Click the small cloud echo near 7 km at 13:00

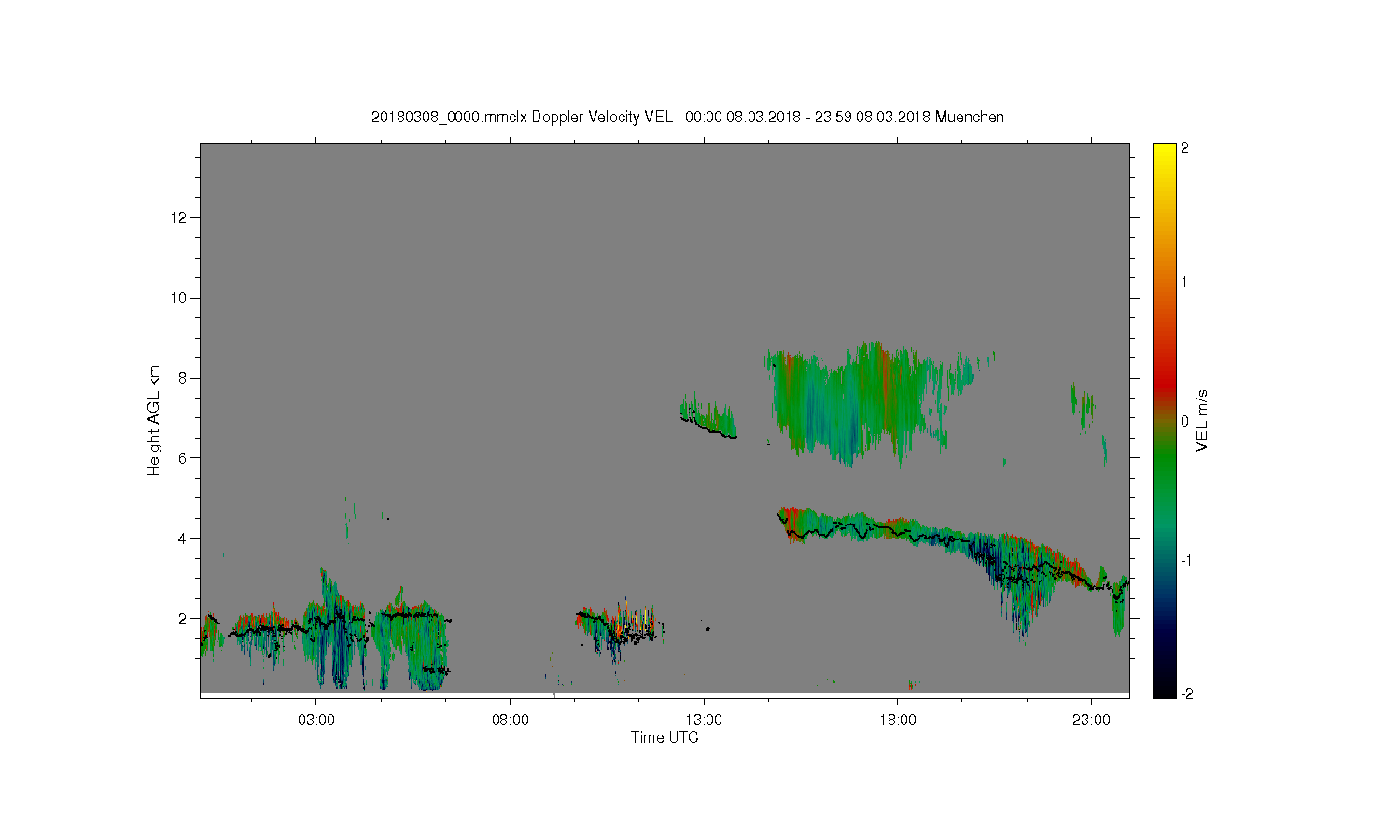coord(707,415)
